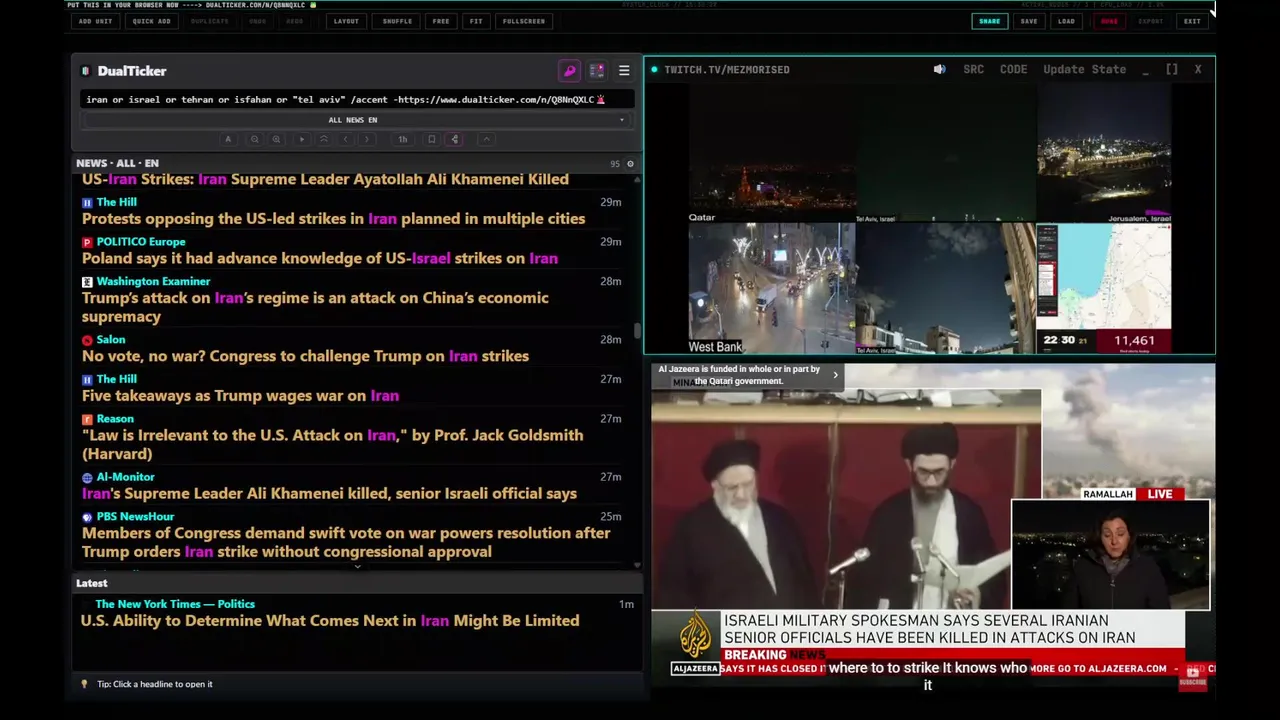1280x720 pixels.
Task: Click the double-chevron scroll-to-top icon
Action: pyautogui.click(x=324, y=139)
